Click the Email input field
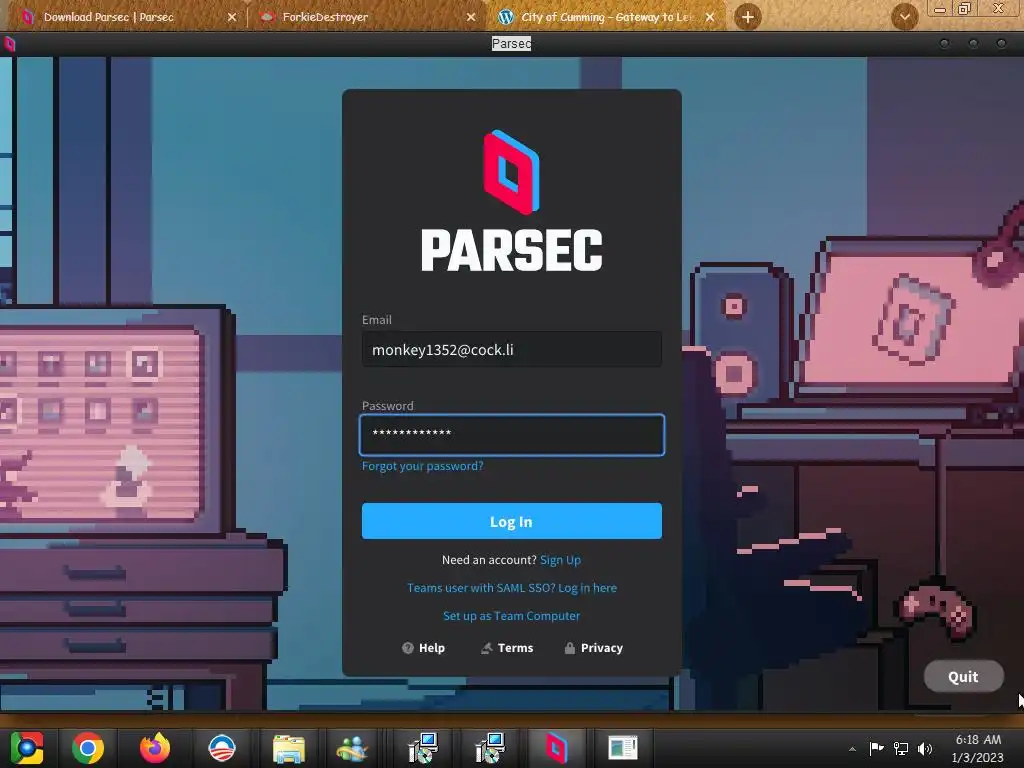Image resolution: width=1024 pixels, height=768 pixels. tap(511, 349)
